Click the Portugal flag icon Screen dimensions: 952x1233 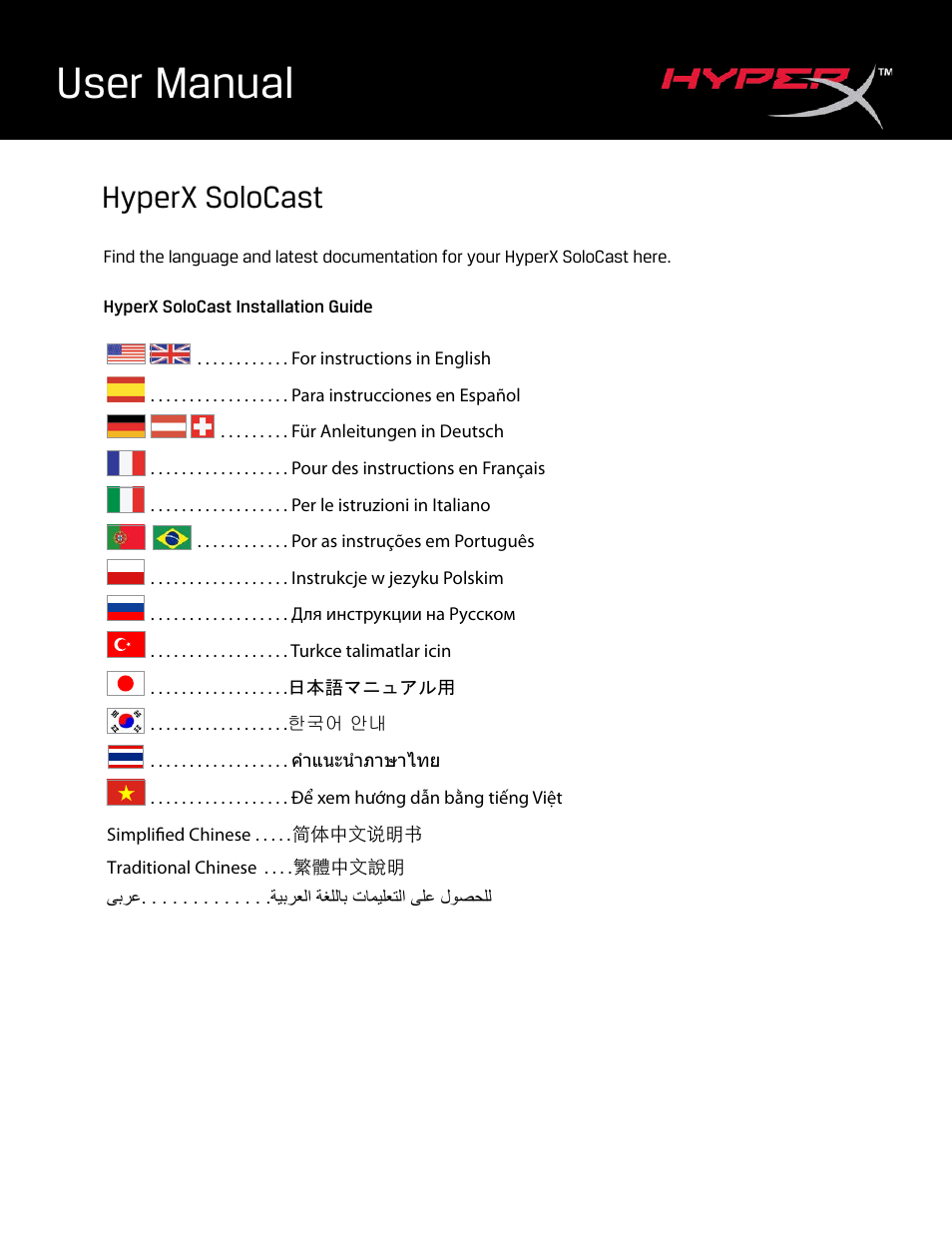[x=126, y=537]
